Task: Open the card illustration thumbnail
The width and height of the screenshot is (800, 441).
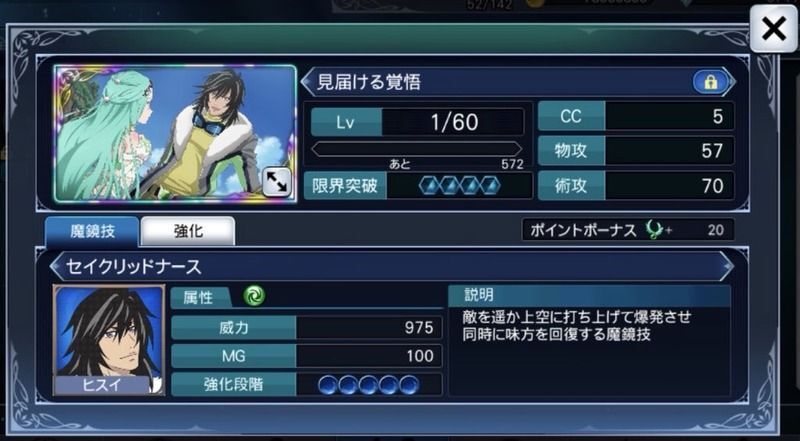Action: 175,134
